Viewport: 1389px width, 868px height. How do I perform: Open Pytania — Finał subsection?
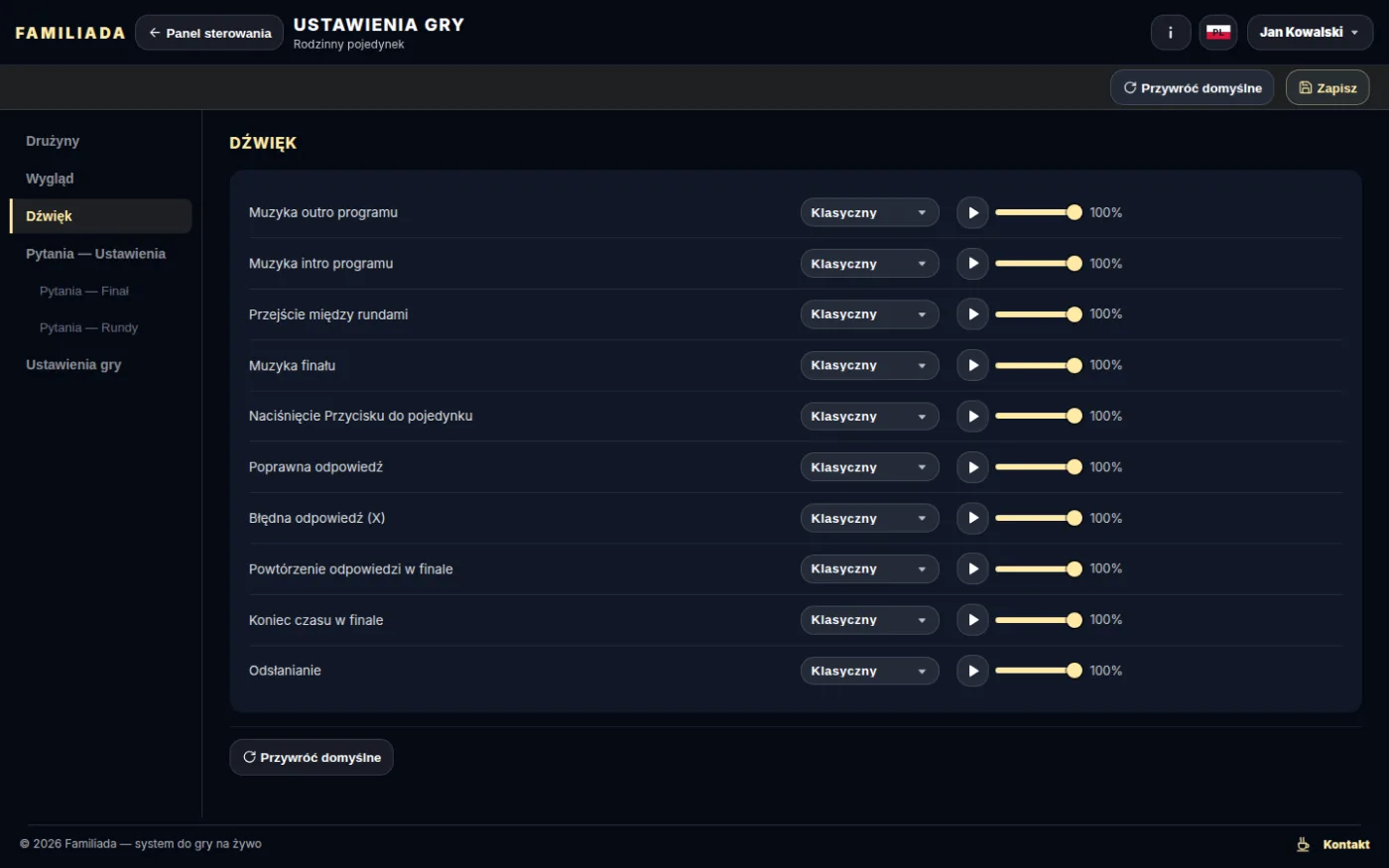84,291
